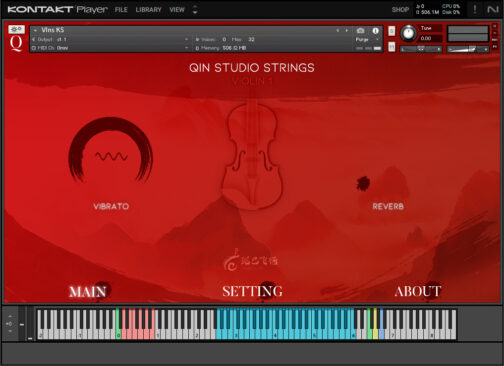This screenshot has width=504, height=366.
Task: Expand the Purge dropdown
Action: (367, 39)
